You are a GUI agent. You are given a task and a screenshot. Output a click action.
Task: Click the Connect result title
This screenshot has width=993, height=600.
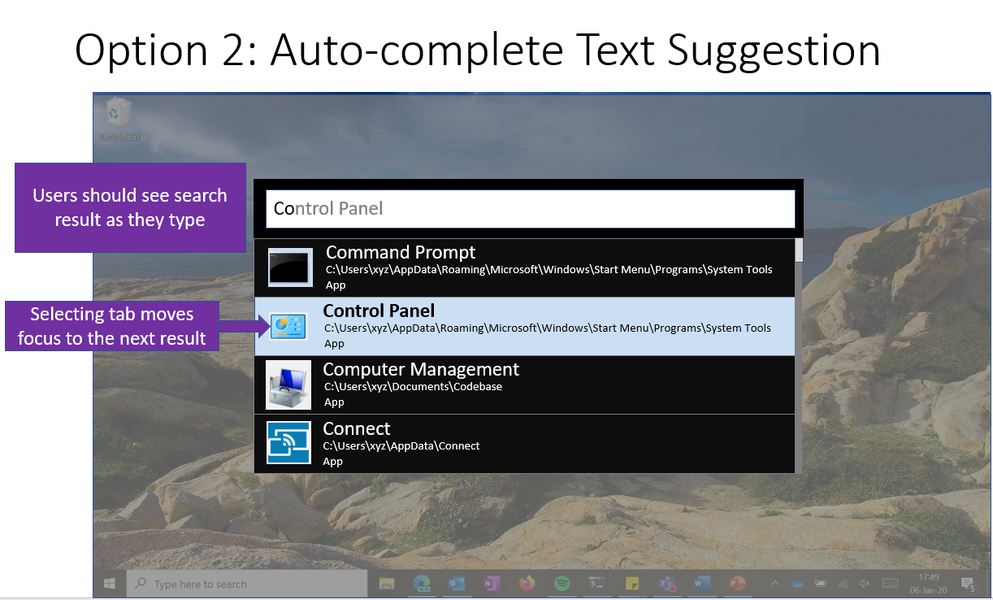coord(357,428)
